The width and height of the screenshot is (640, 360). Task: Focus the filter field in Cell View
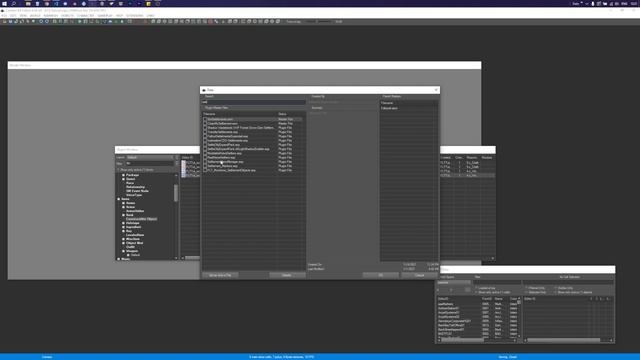(498, 282)
